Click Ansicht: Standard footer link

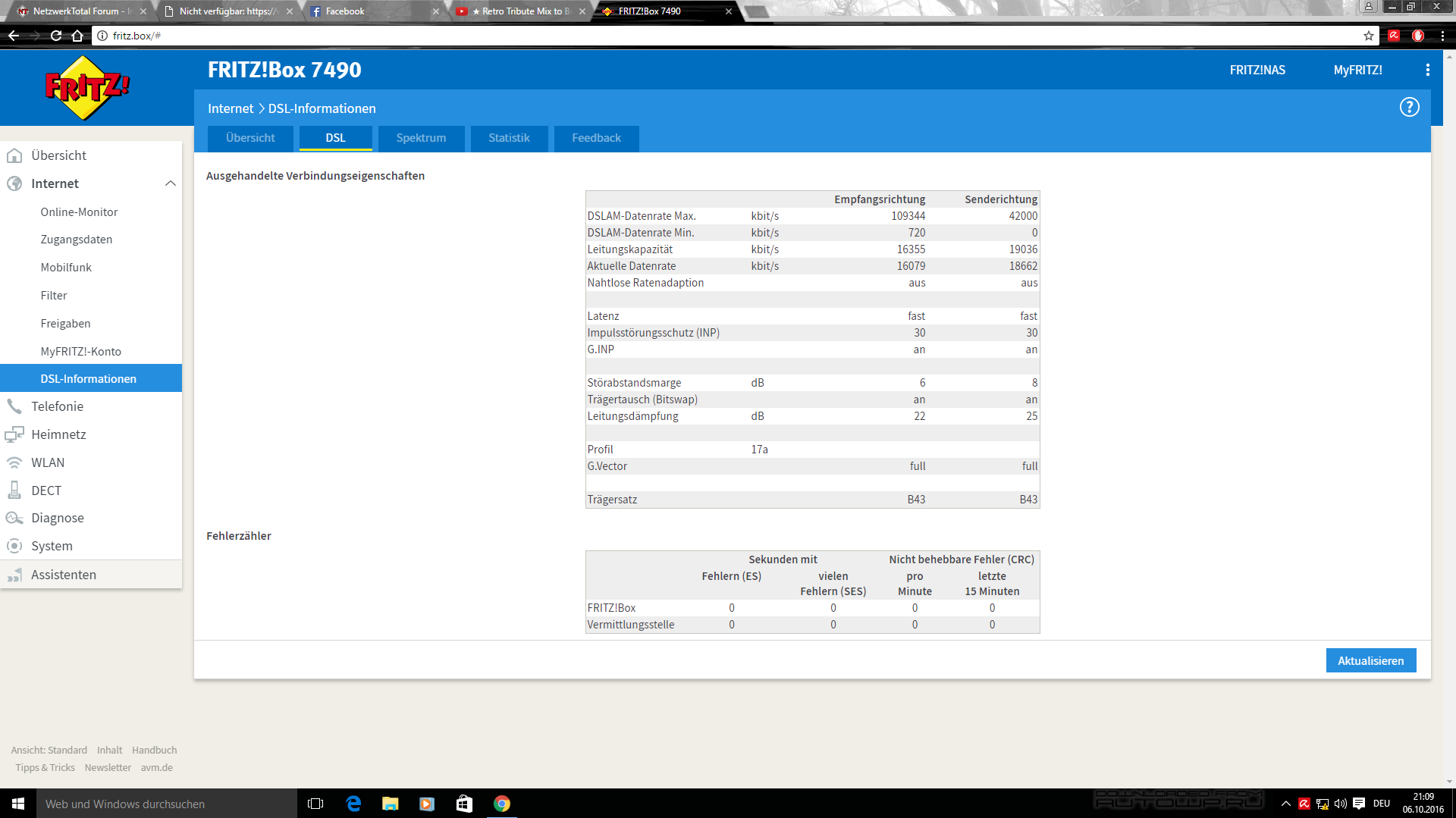click(x=49, y=750)
